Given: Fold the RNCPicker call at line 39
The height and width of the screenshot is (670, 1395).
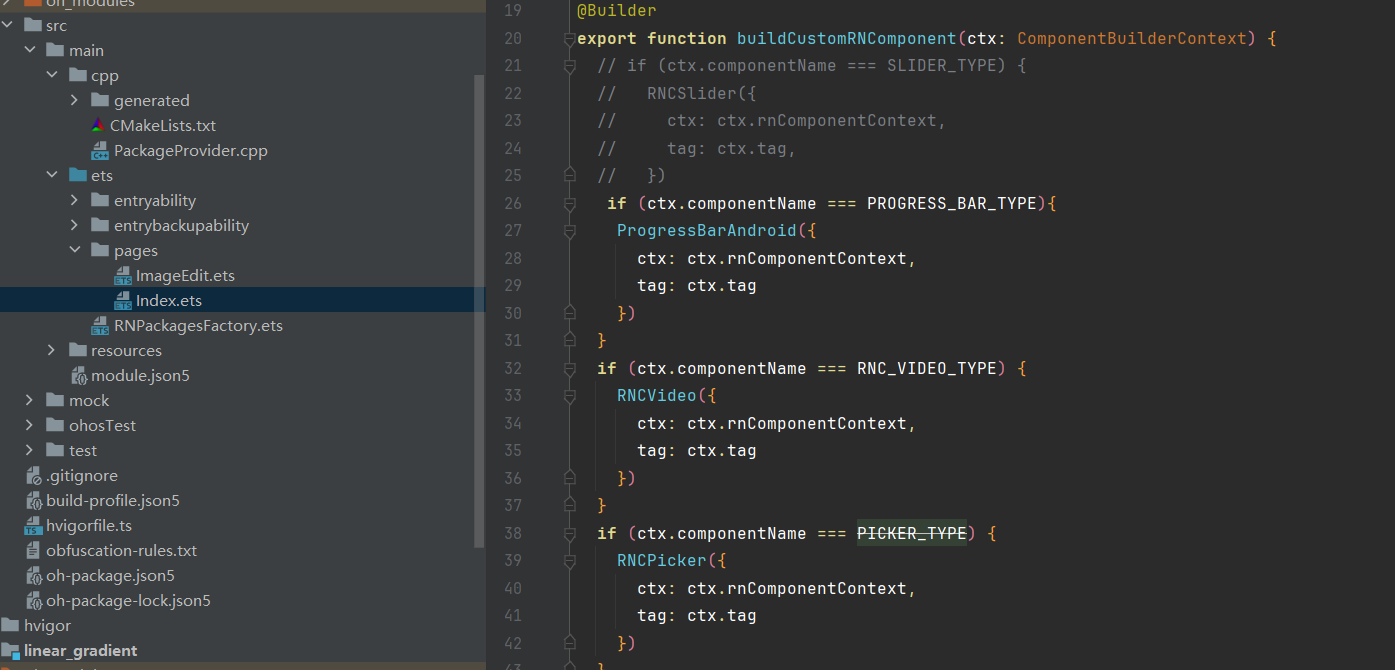Looking at the screenshot, I should coord(569,561).
